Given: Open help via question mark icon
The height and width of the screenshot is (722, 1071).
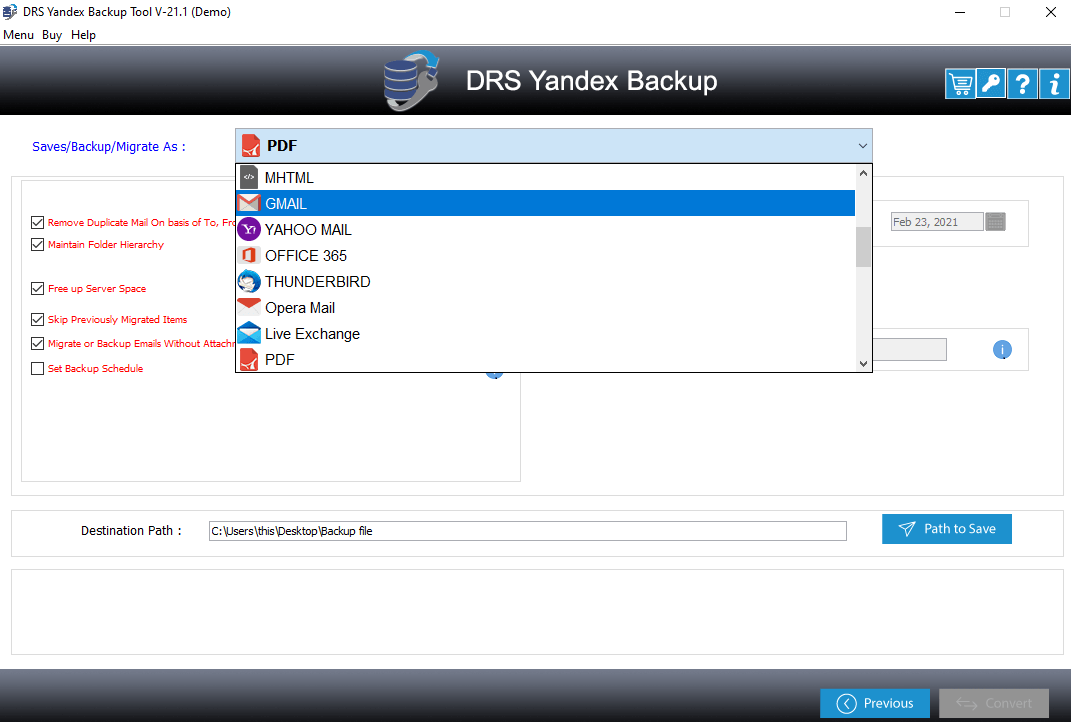Looking at the screenshot, I should click(x=1023, y=84).
